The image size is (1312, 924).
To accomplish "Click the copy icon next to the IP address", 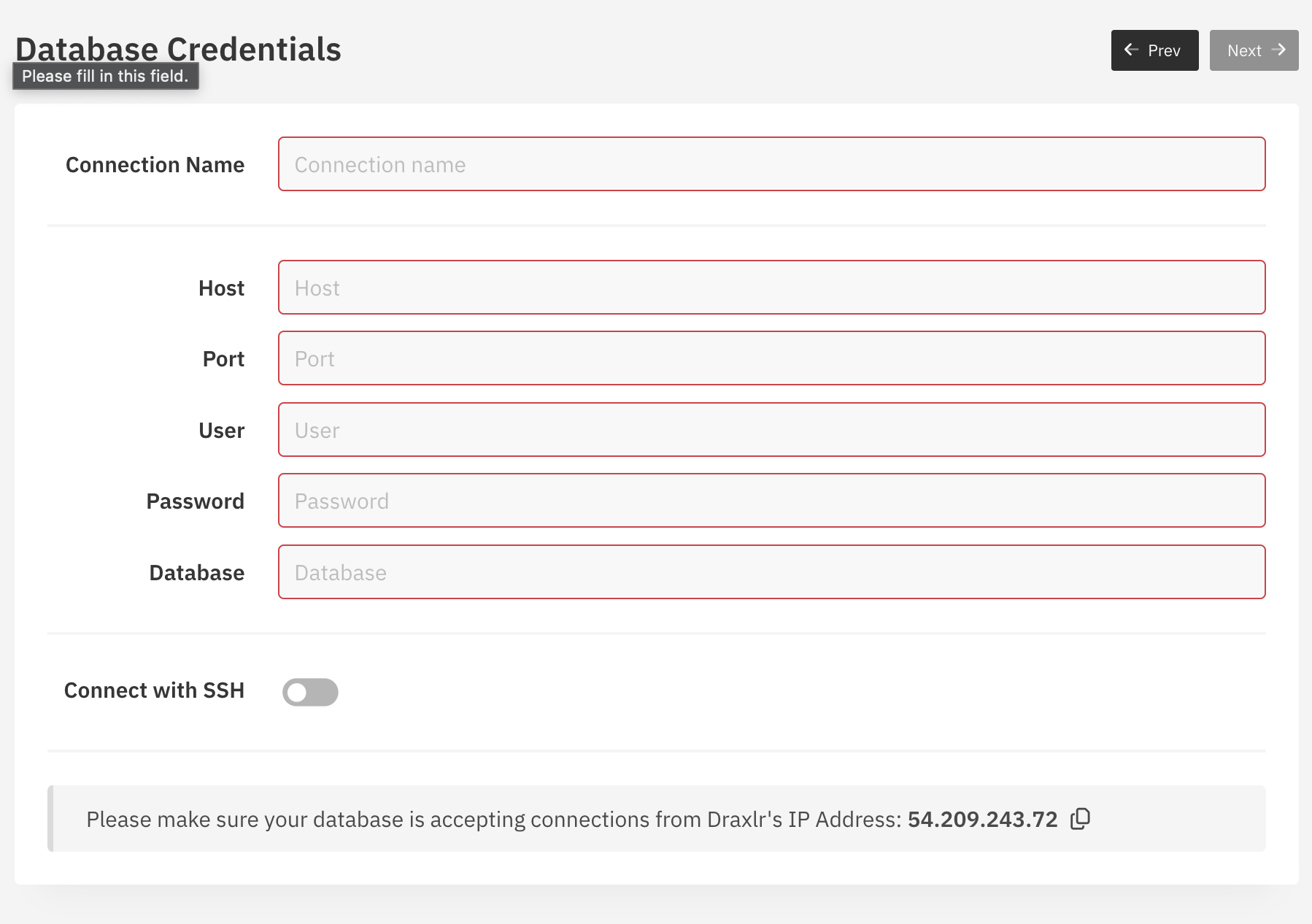I will pos(1081,819).
